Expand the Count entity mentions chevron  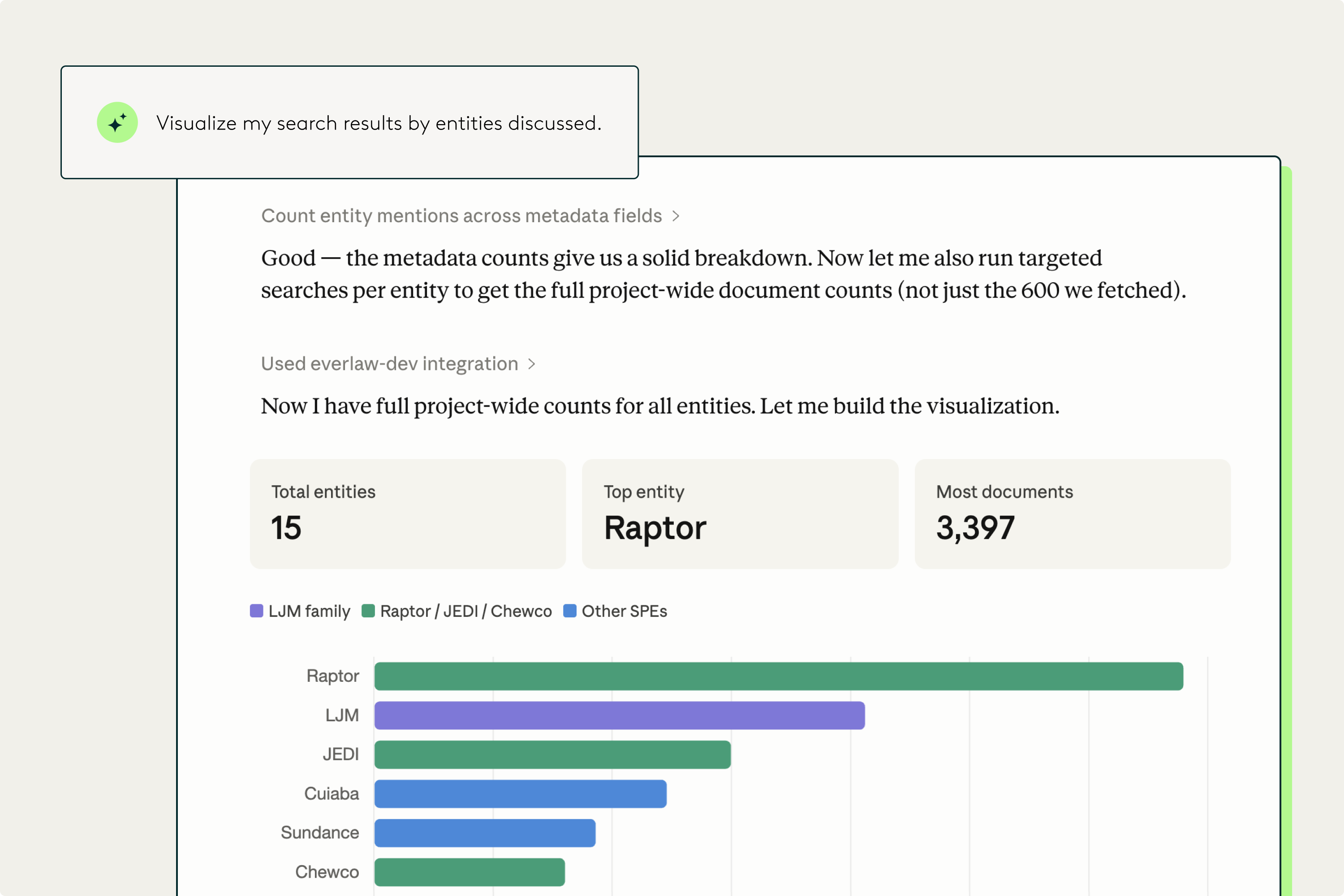(676, 216)
